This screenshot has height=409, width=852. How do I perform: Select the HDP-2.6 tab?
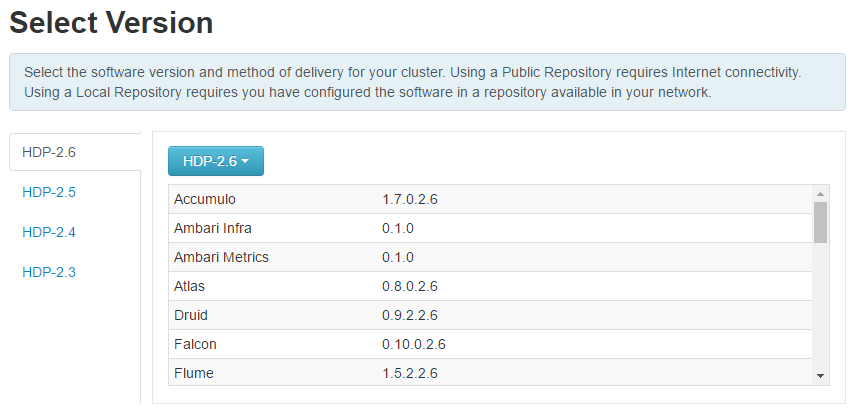click(x=74, y=152)
